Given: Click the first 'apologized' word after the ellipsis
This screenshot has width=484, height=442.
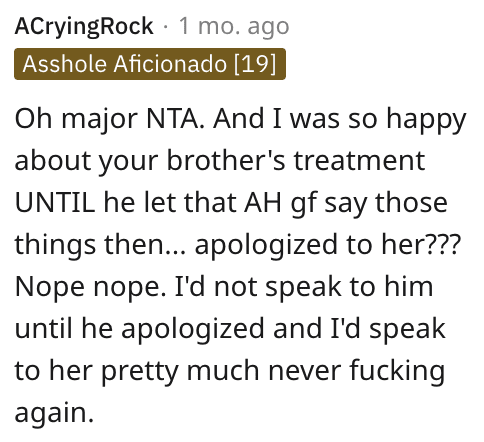Looking at the screenshot, I should (266, 246).
